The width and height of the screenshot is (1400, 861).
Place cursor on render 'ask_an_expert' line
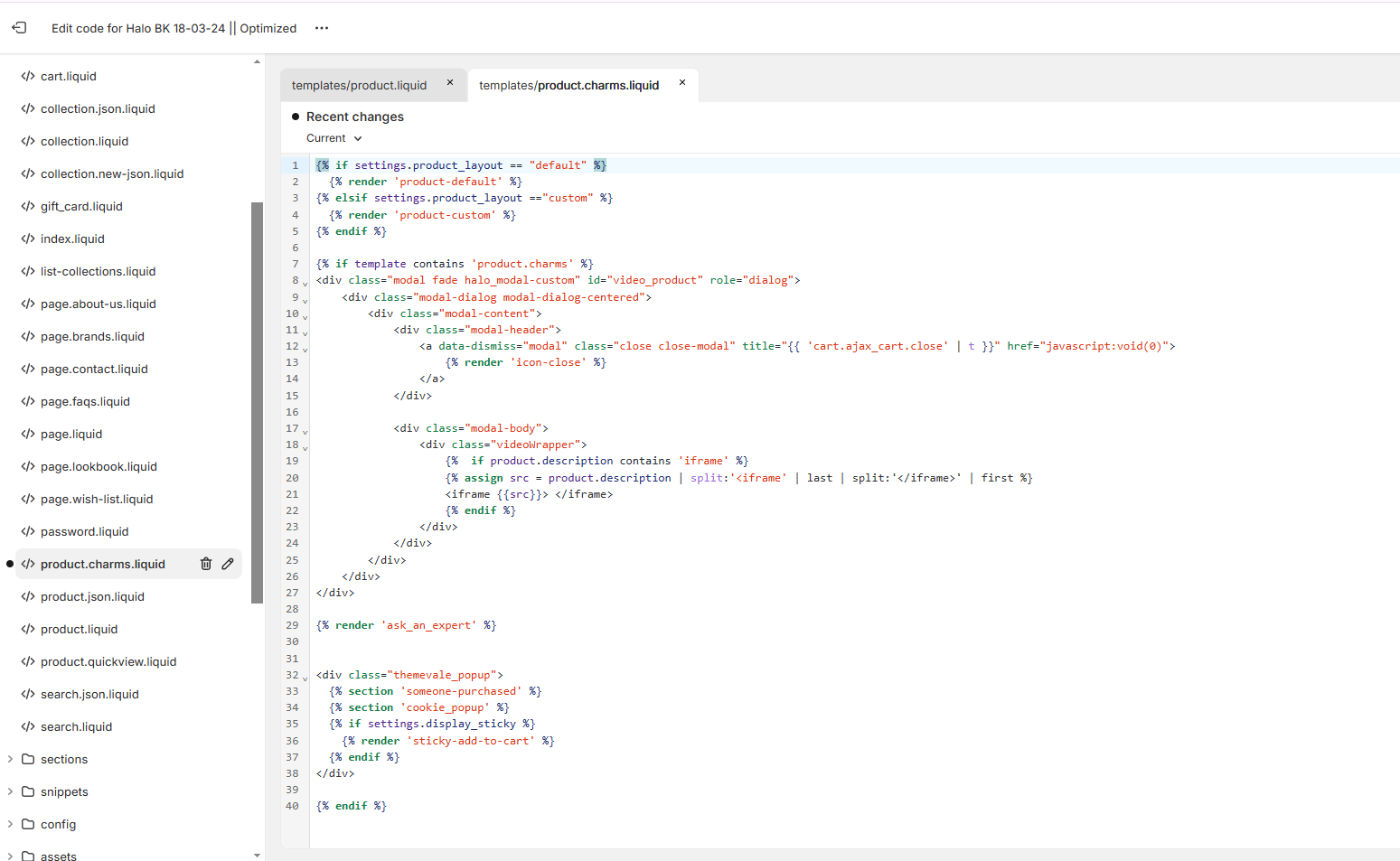tap(406, 625)
